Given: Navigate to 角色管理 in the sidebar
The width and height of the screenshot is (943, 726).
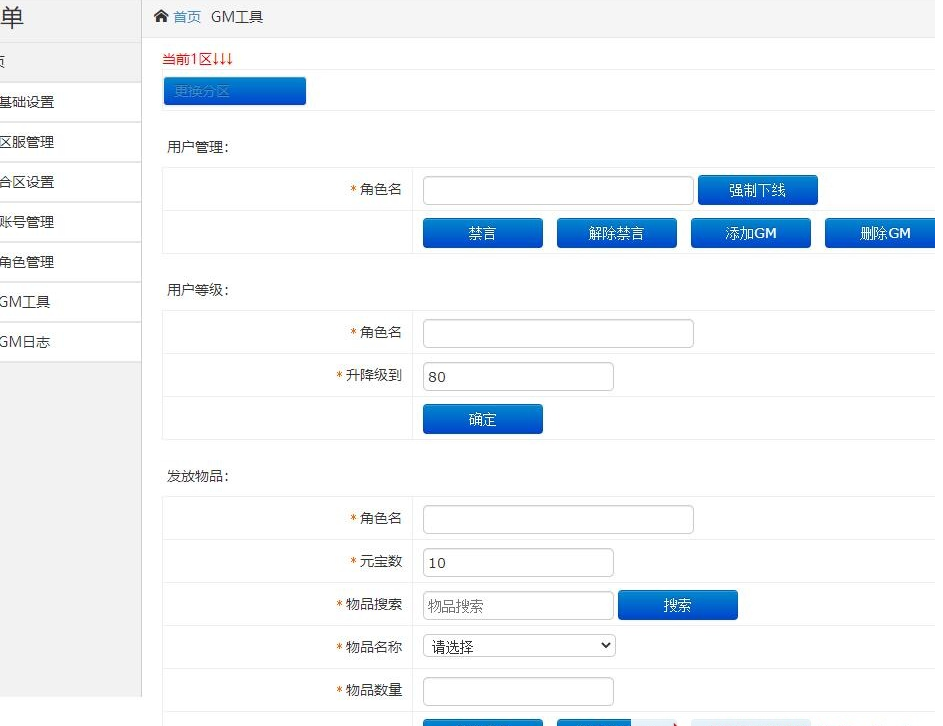Looking at the screenshot, I should click(x=28, y=262).
